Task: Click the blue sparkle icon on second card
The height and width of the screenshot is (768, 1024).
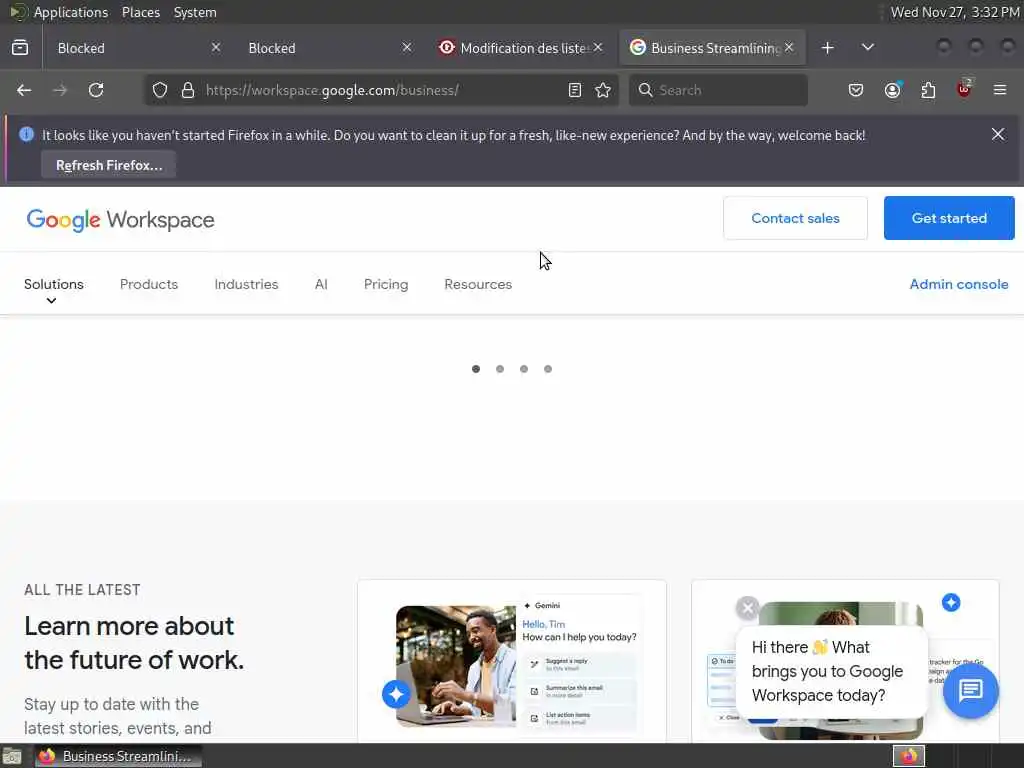Action: (x=951, y=602)
